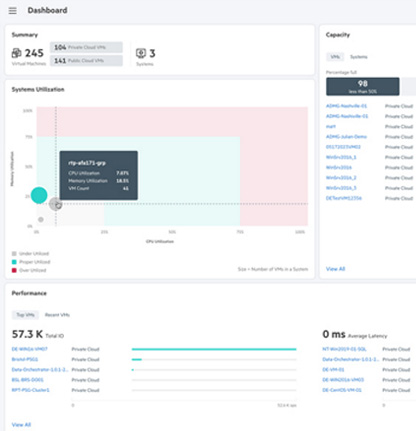Image resolution: width=416 pixels, height=431 pixels.
Task: Select the Top VMs tab in Performance
Action: (x=25, y=315)
